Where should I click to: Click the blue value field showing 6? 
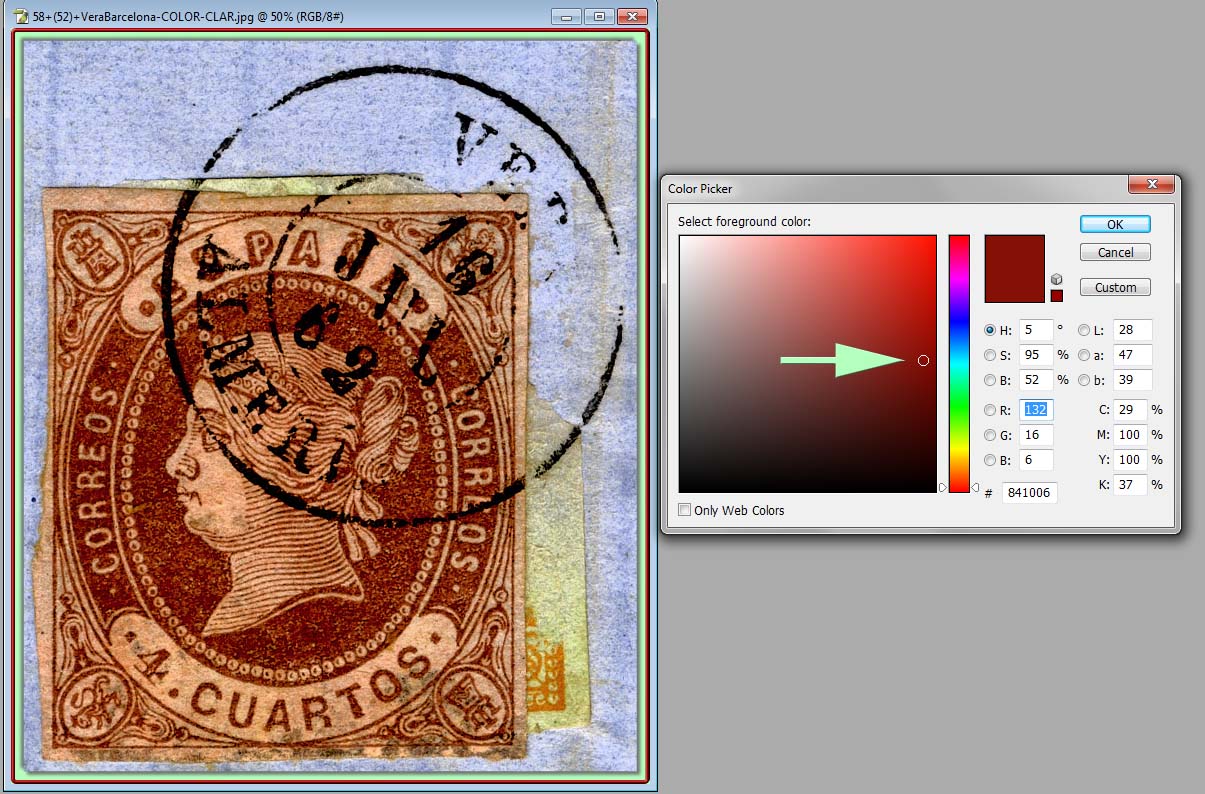point(1036,460)
